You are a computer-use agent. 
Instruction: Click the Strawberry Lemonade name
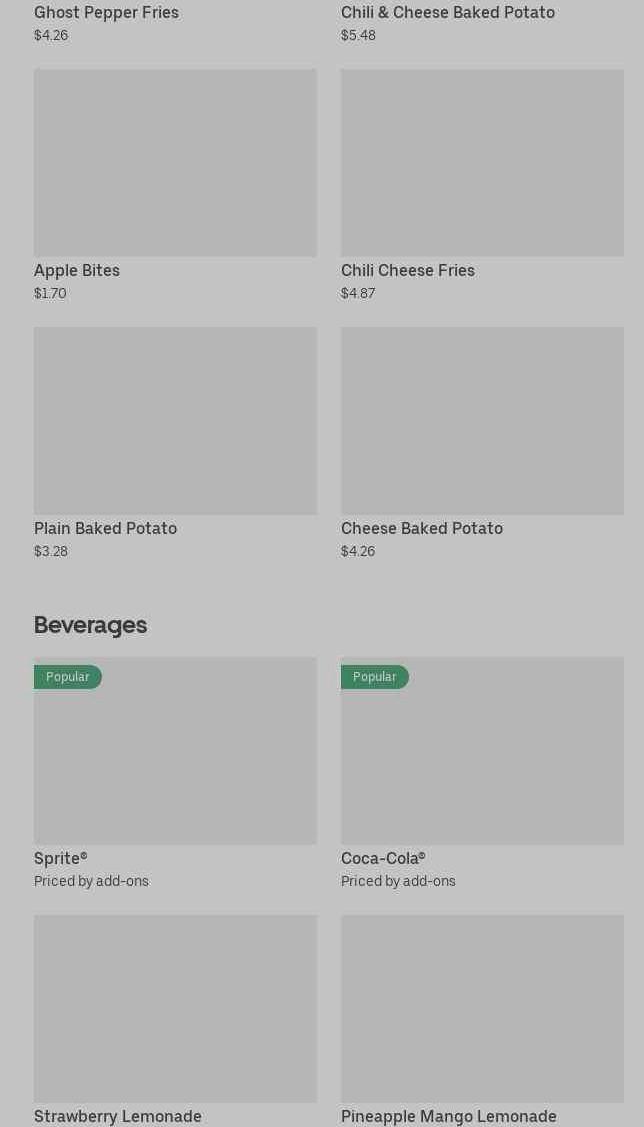118,1116
